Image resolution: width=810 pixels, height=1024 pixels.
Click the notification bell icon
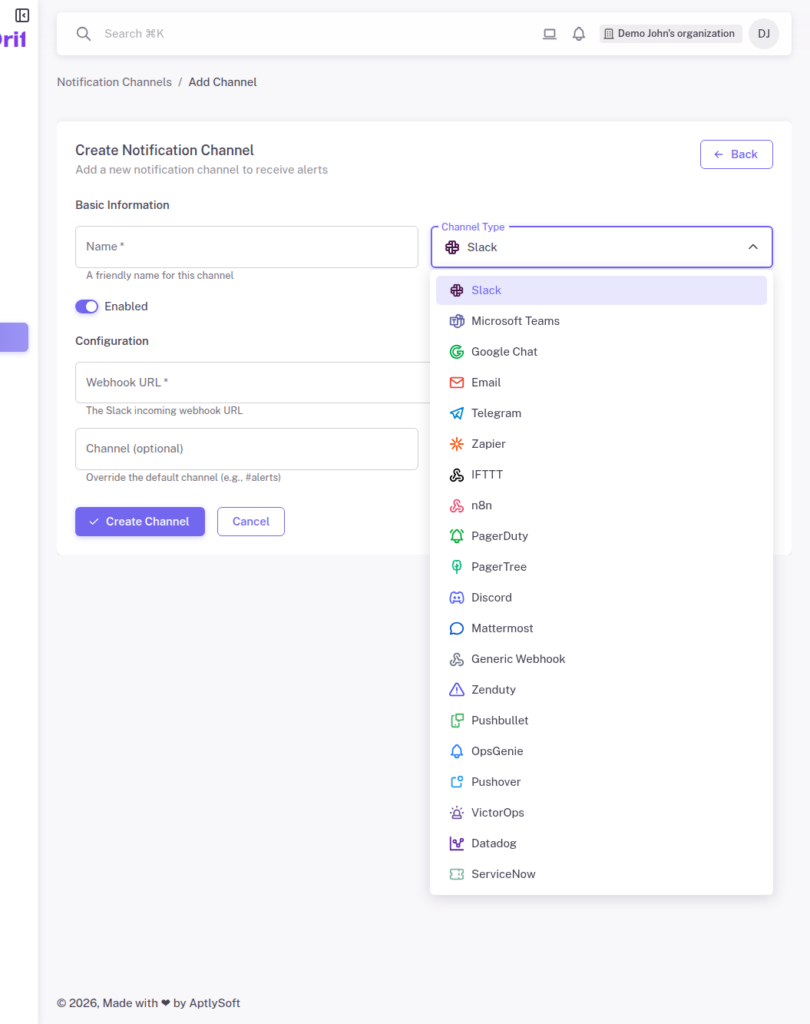pos(578,33)
